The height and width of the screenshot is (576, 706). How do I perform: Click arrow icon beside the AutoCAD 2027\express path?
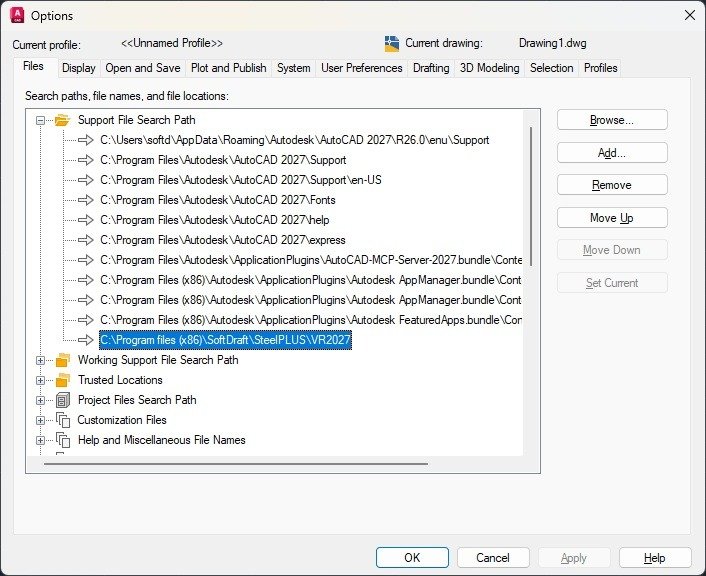click(86, 240)
